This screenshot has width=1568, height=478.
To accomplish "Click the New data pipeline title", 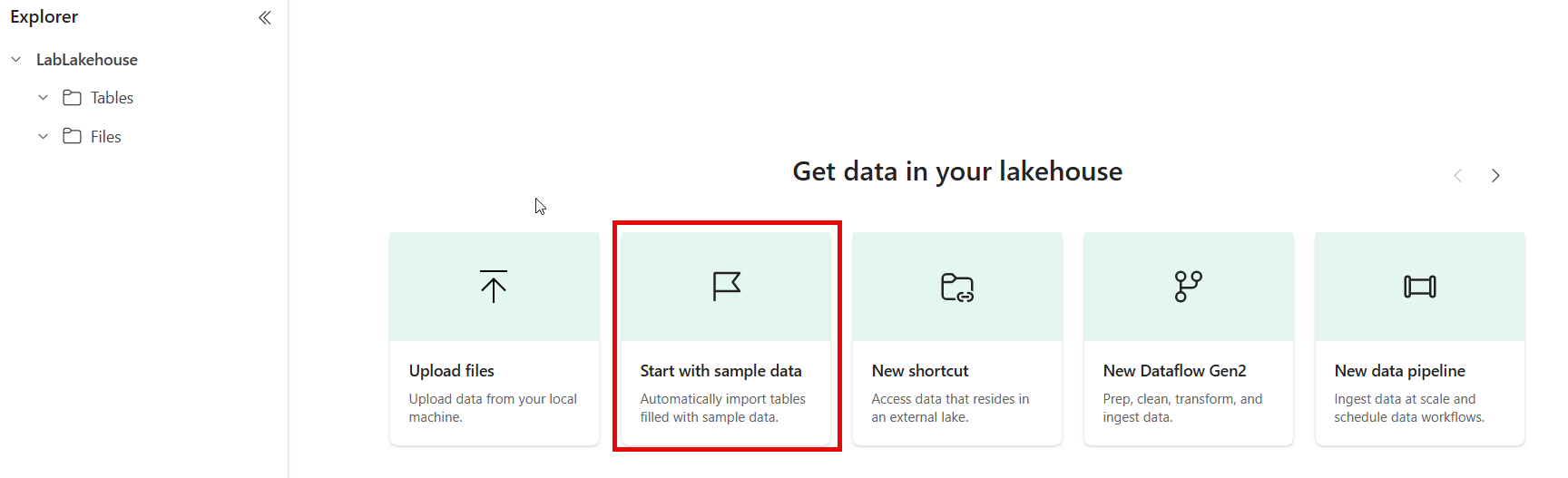I will [x=1399, y=371].
